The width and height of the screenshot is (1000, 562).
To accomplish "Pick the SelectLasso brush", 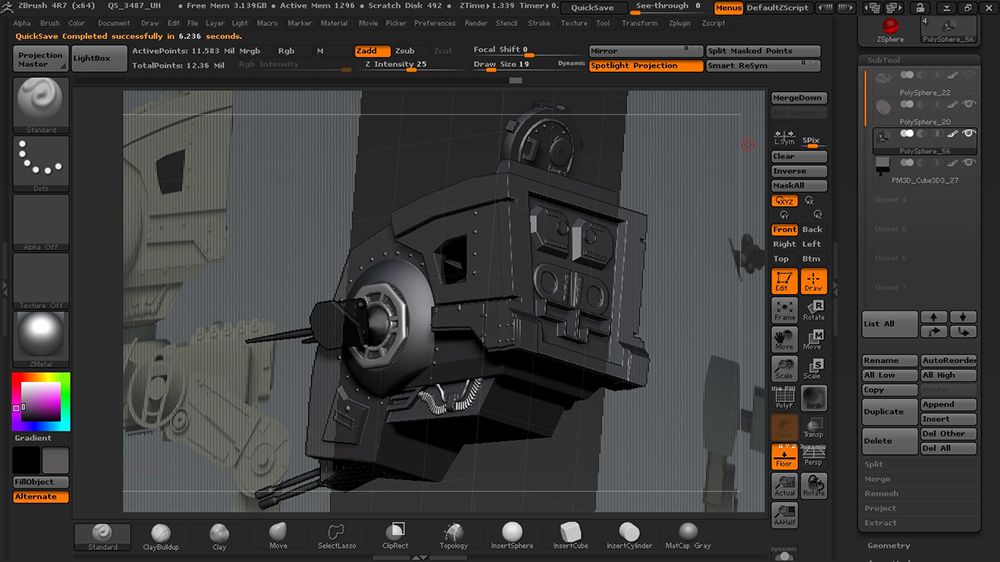I will pyautogui.click(x=337, y=536).
